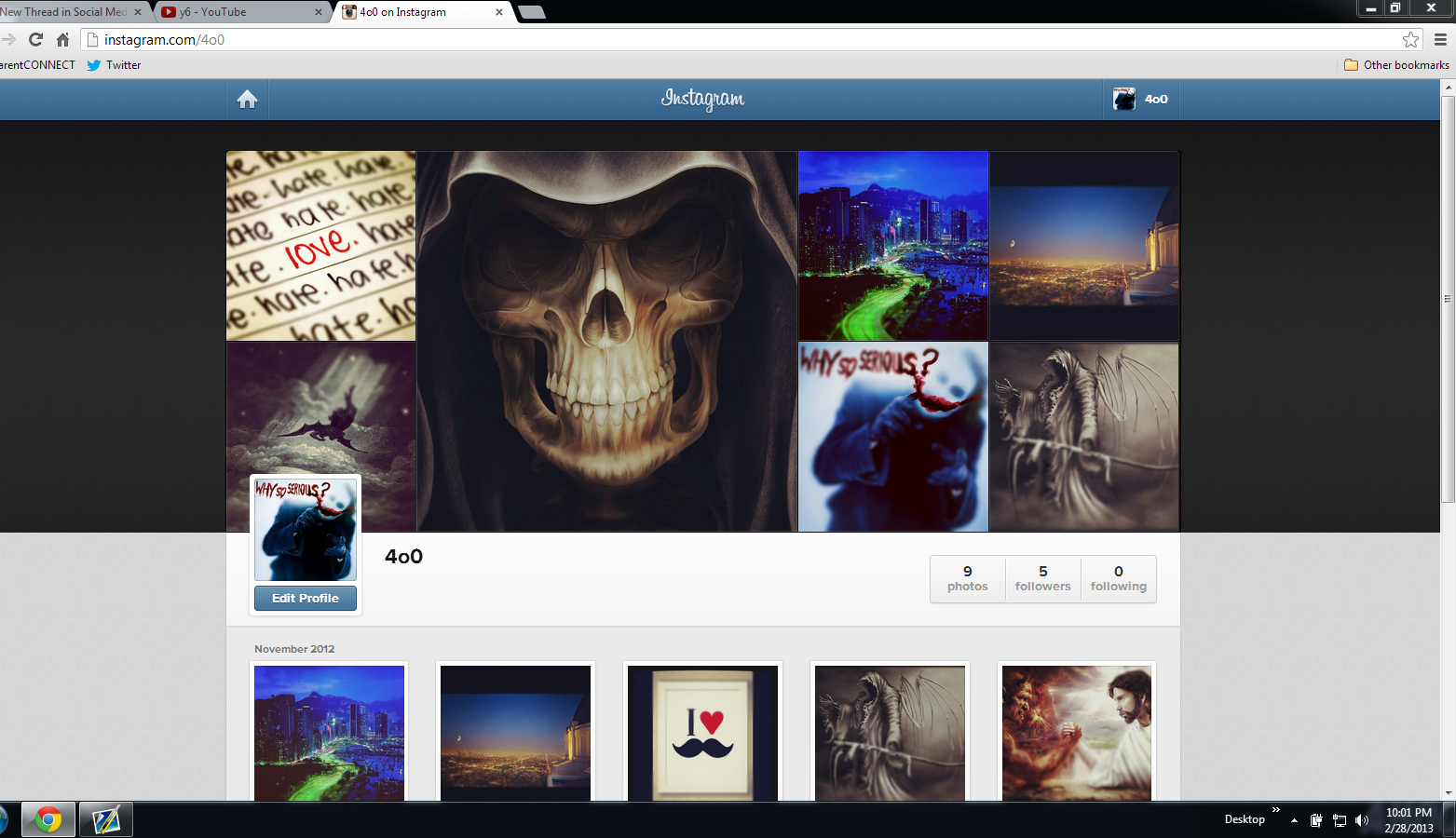Close the y6 - YouTube tab
1456x838 pixels.
pyautogui.click(x=319, y=12)
